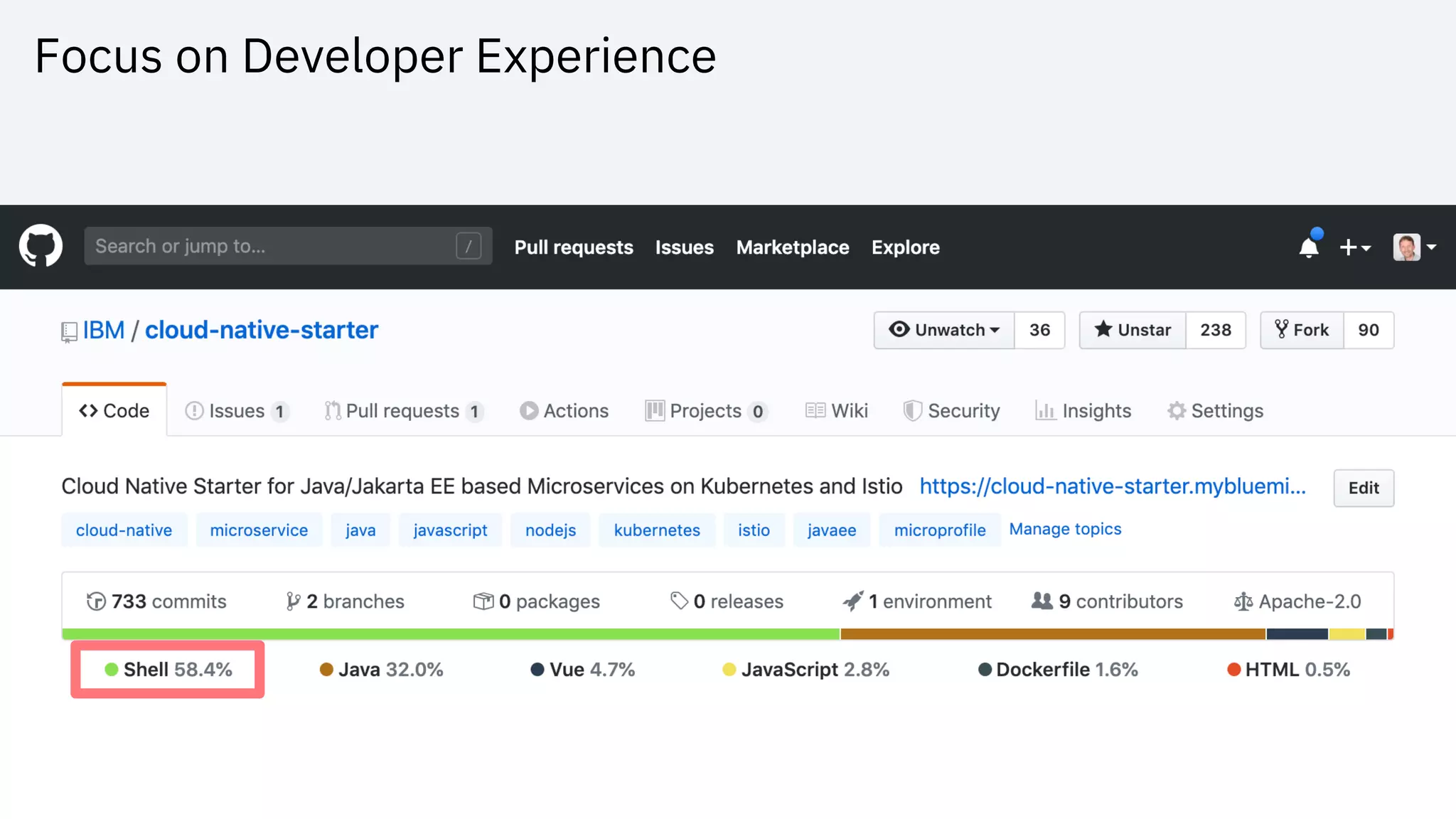The width and height of the screenshot is (1456, 819).
Task: Click the fork icon on Fork button
Action: click(1282, 329)
